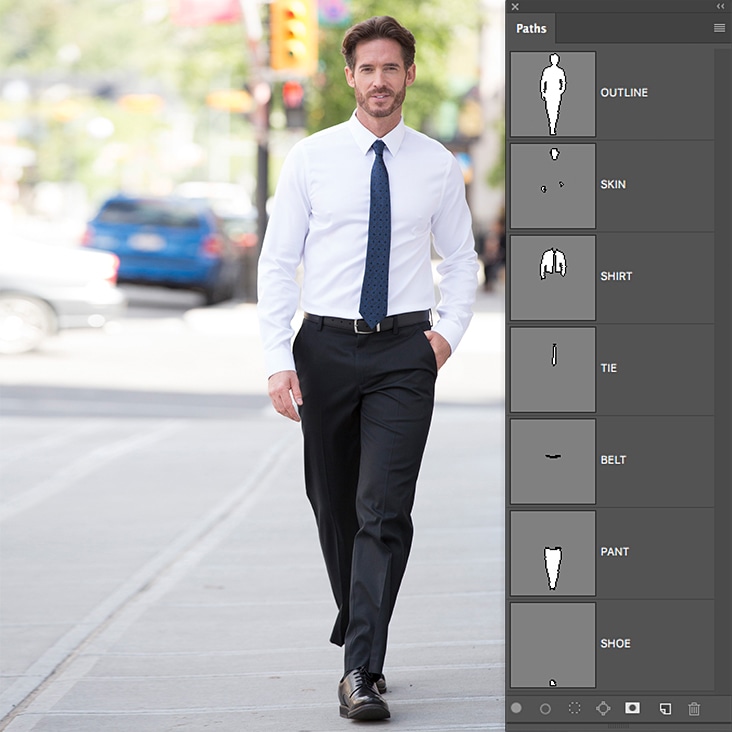
Task: Click the Paths panel vertical scrollbar
Action: (x=722, y=370)
